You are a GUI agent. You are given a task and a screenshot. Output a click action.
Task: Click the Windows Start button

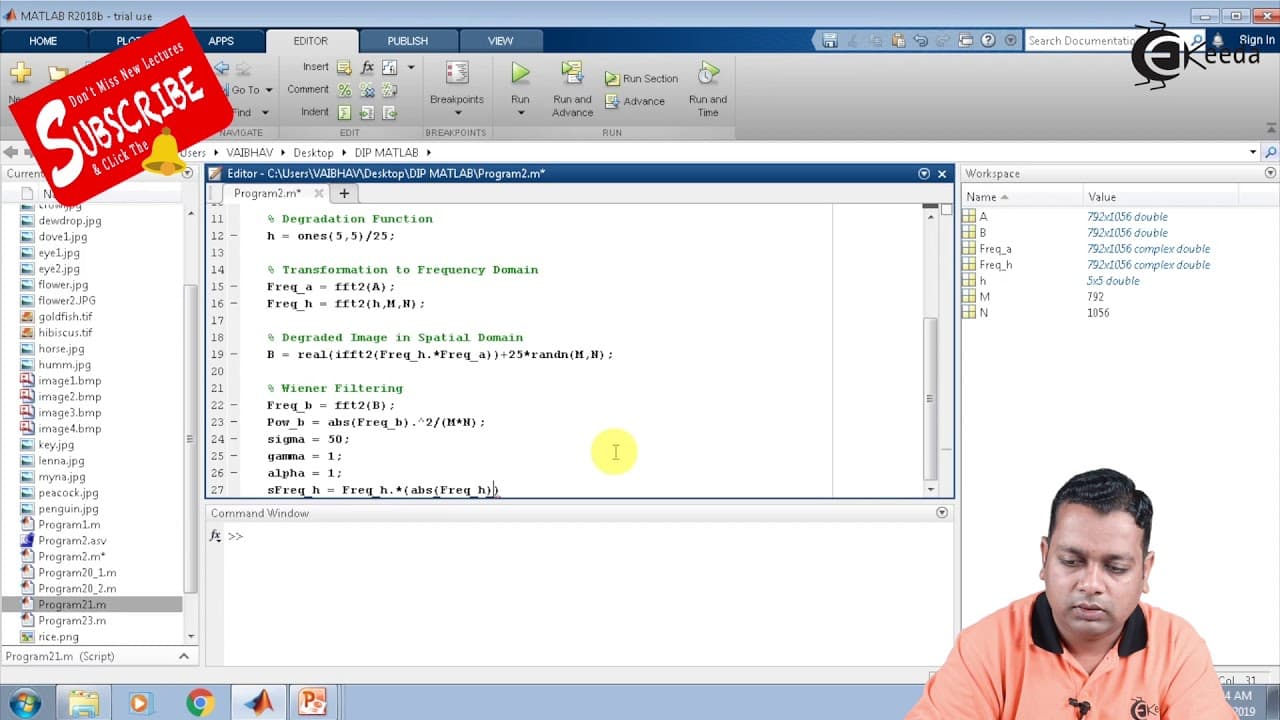[24, 702]
